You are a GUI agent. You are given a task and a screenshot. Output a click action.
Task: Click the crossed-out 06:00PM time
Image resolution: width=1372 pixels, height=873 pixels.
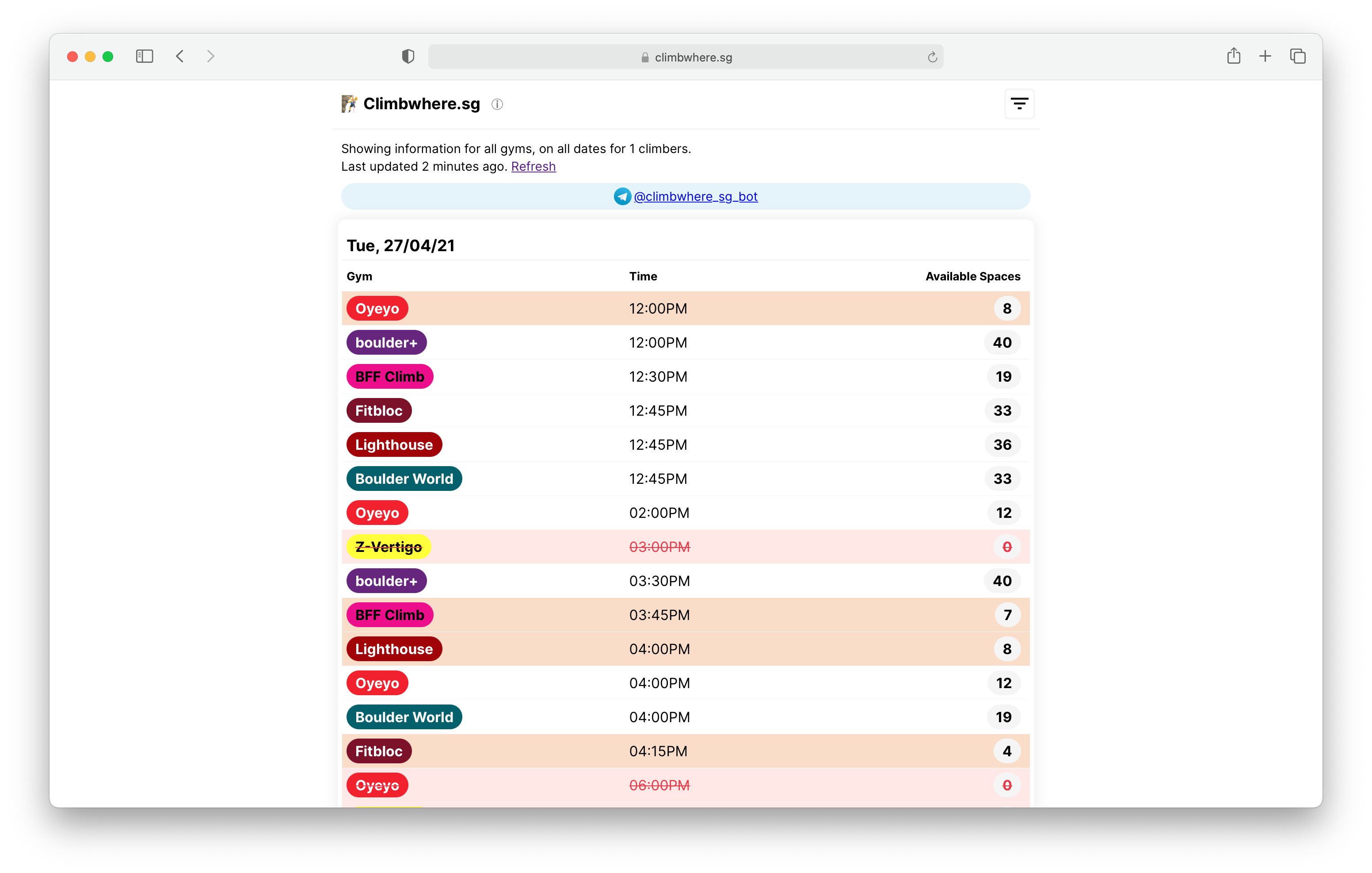(659, 786)
